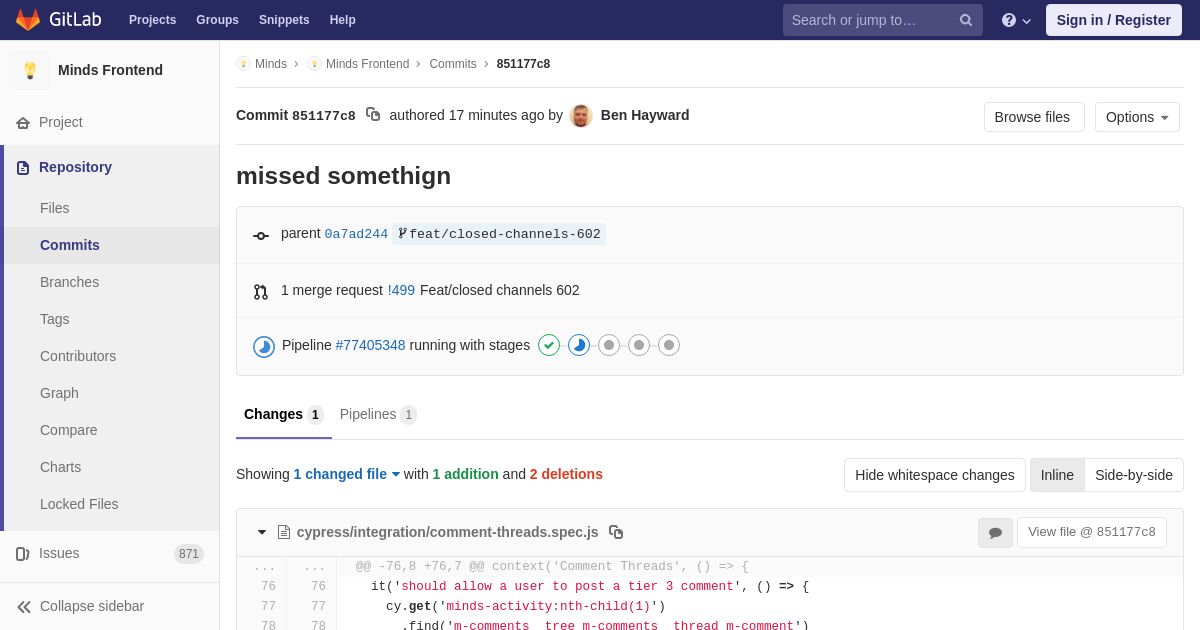Click the Issues count badge 871
1200x630 pixels.
pos(189,554)
